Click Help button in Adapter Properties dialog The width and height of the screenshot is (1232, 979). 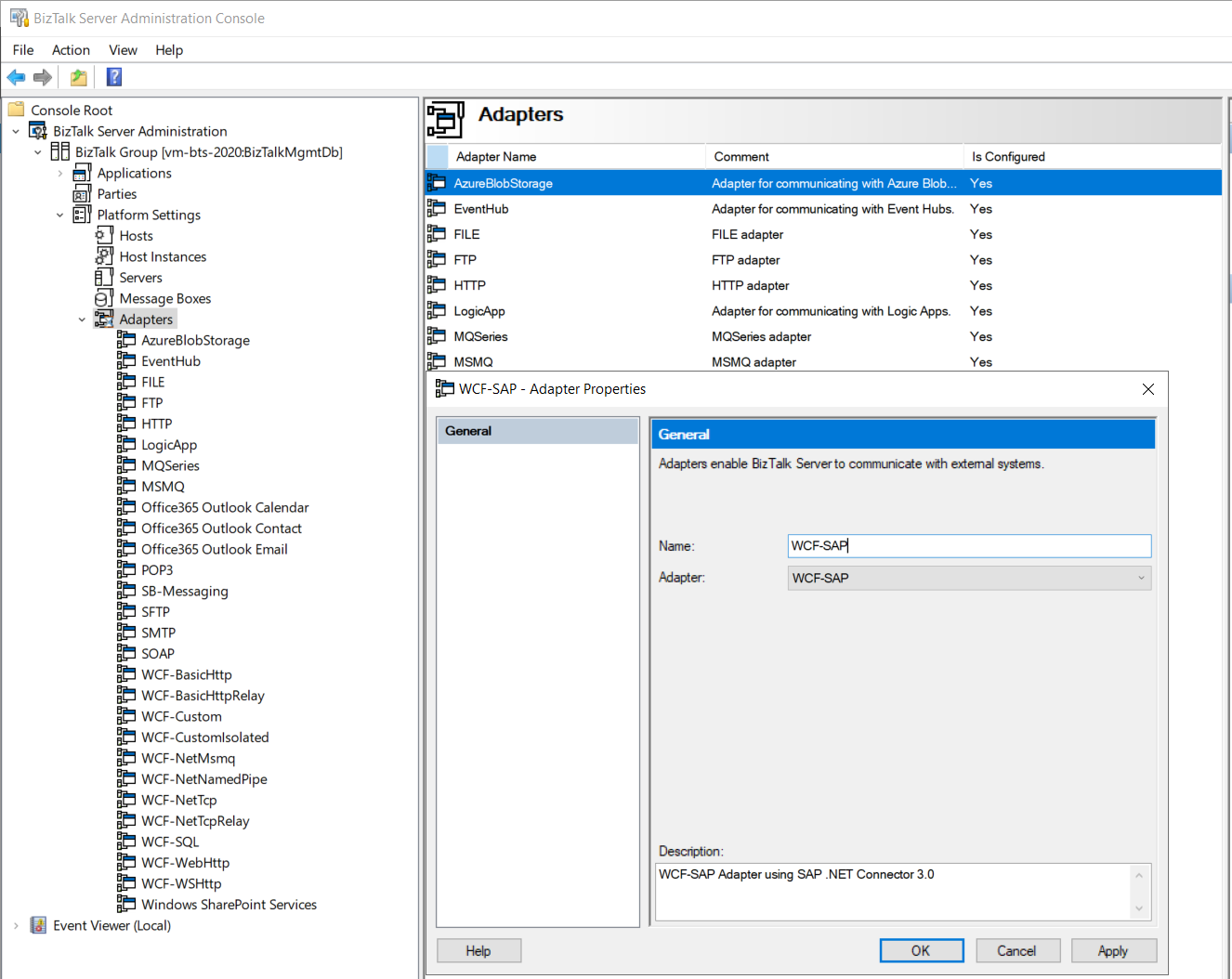pyautogui.click(x=478, y=950)
